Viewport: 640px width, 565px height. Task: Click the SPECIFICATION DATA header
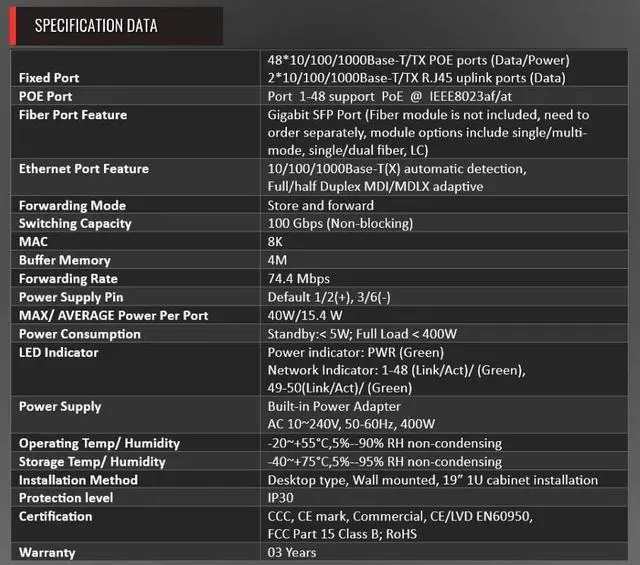96,26
